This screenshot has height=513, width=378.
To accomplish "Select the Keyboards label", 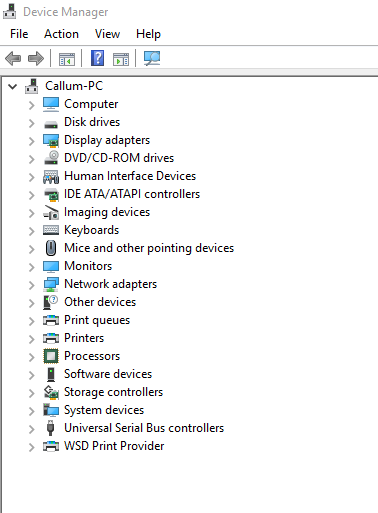I will point(91,230).
